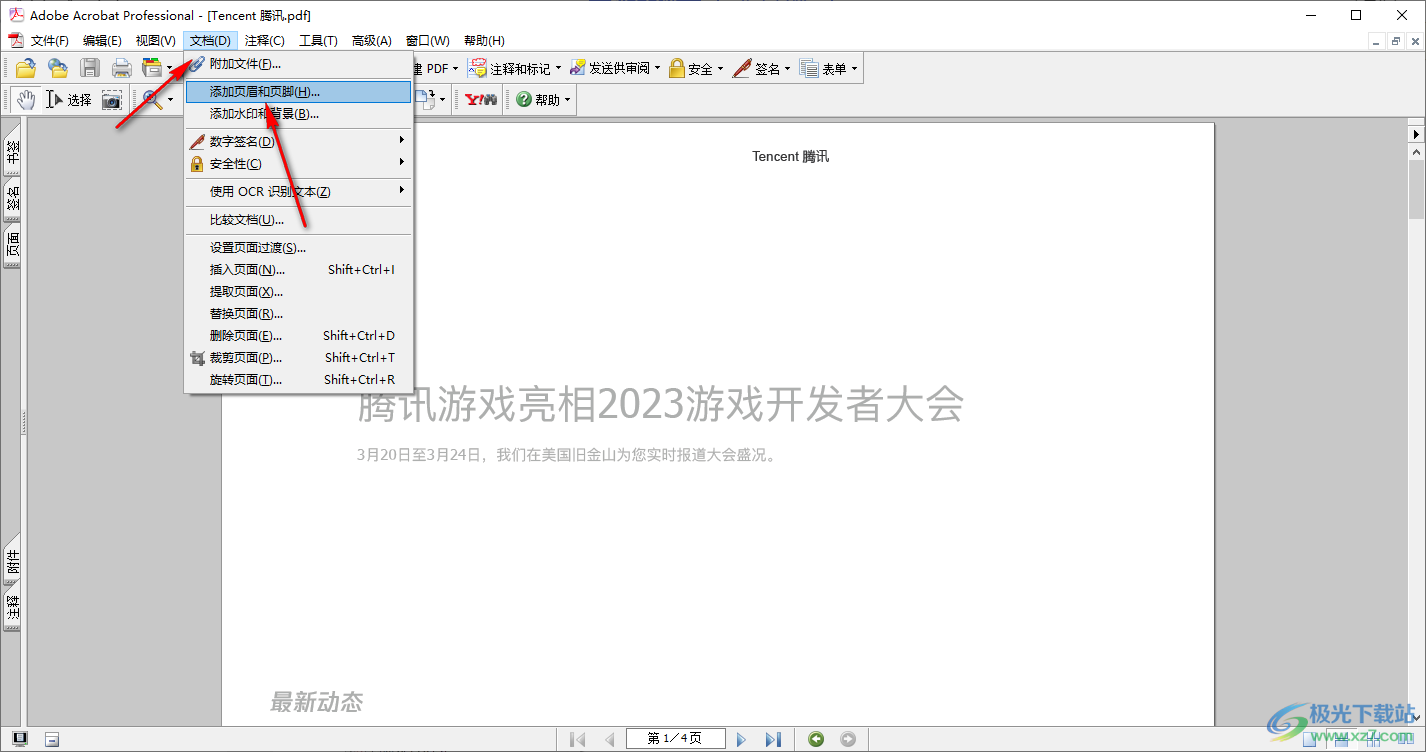This screenshot has height=752, width=1426.
Task: Open the Tools (工具) menu
Action: click(318, 41)
